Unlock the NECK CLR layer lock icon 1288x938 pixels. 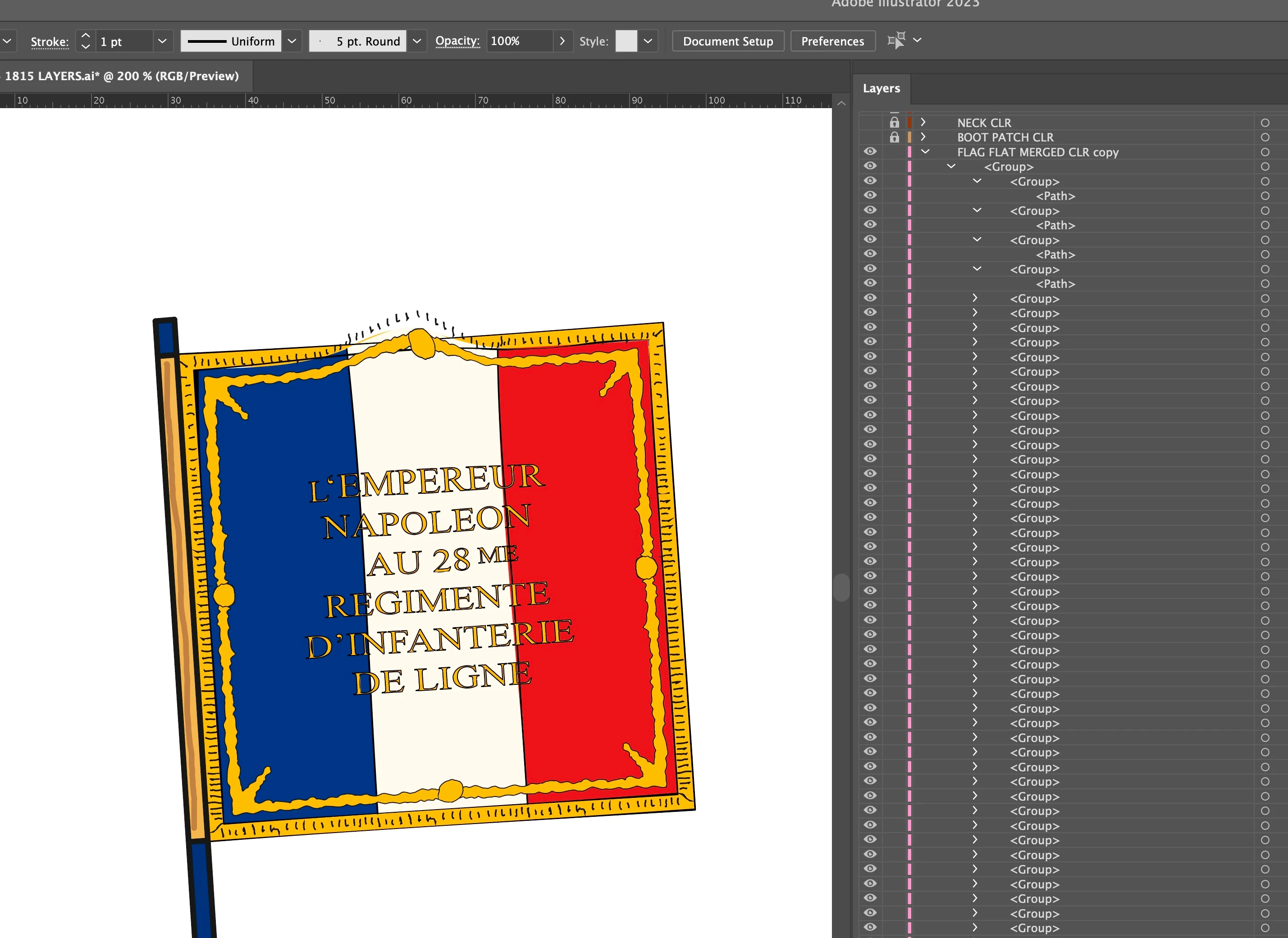click(x=895, y=123)
